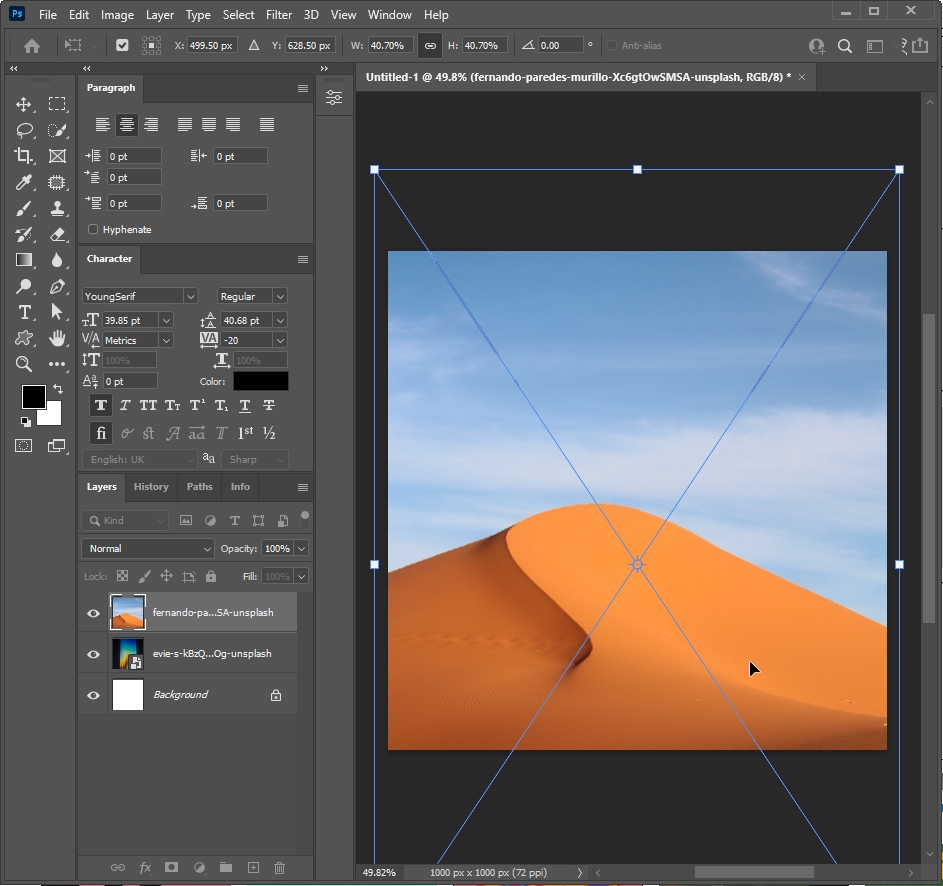Viewport: 943px width, 886px height.
Task: Close the Untitled-1 document tab
Action: pos(802,77)
